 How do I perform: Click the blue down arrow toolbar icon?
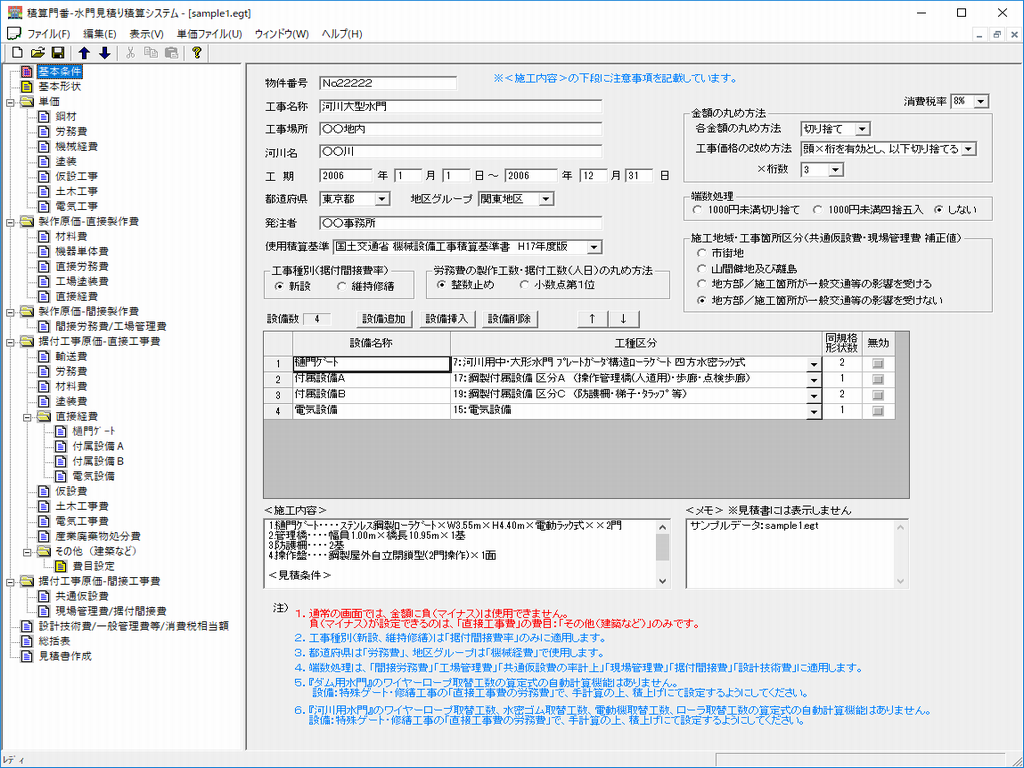pyautogui.click(x=105, y=52)
